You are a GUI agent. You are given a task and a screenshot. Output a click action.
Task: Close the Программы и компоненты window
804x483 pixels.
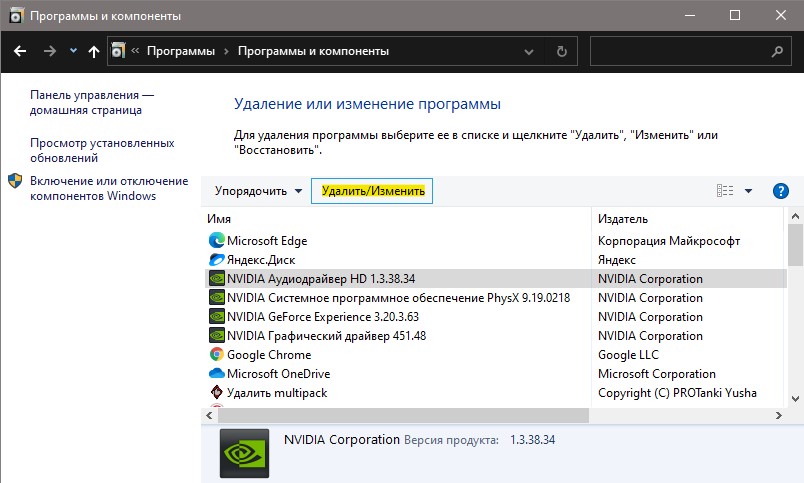tap(780, 15)
